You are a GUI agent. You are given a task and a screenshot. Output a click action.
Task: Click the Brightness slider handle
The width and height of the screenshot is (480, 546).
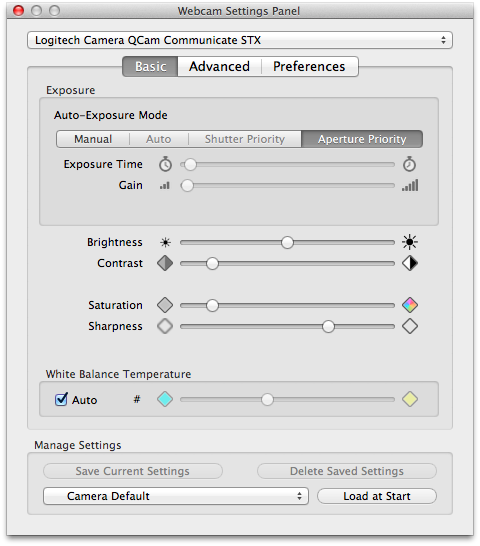coord(287,242)
